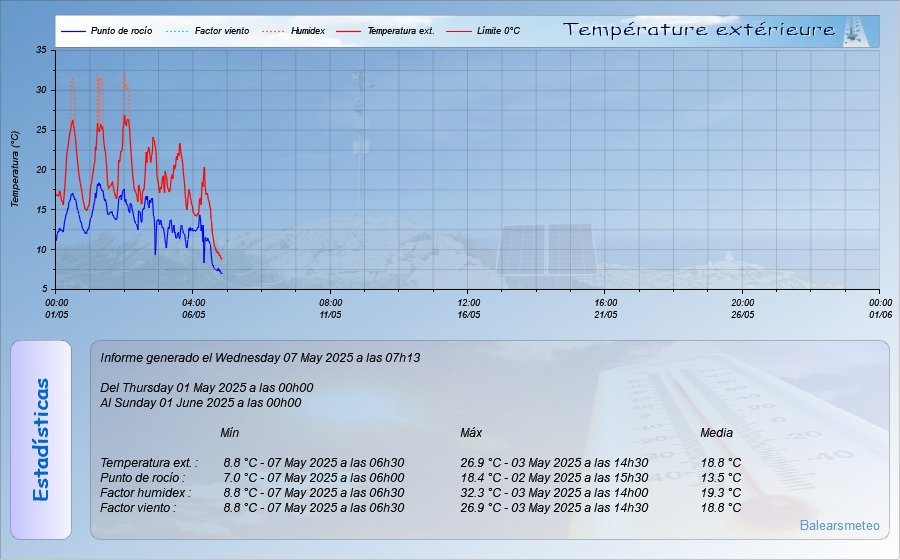Click the x-axis label 08:00 11/05

(x=331, y=309)
